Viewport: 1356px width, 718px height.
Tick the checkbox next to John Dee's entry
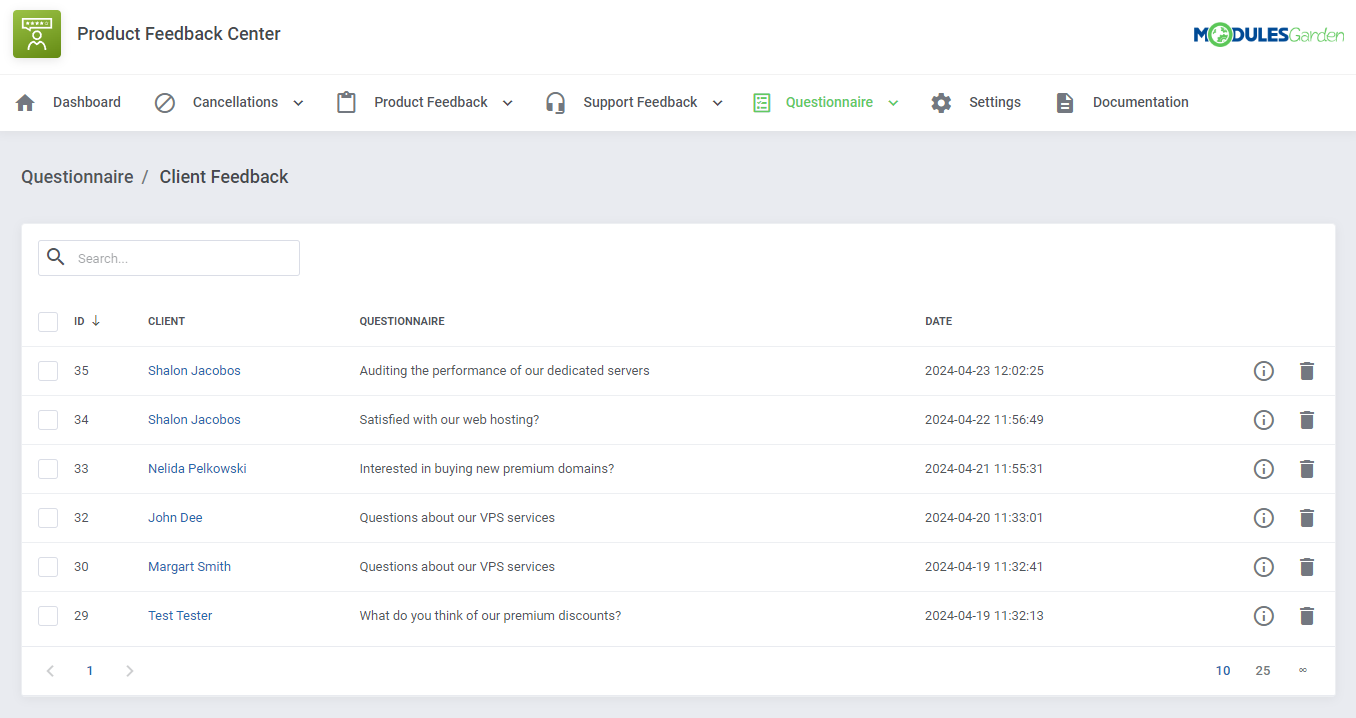pyautogui.click(x=47, y=517)
